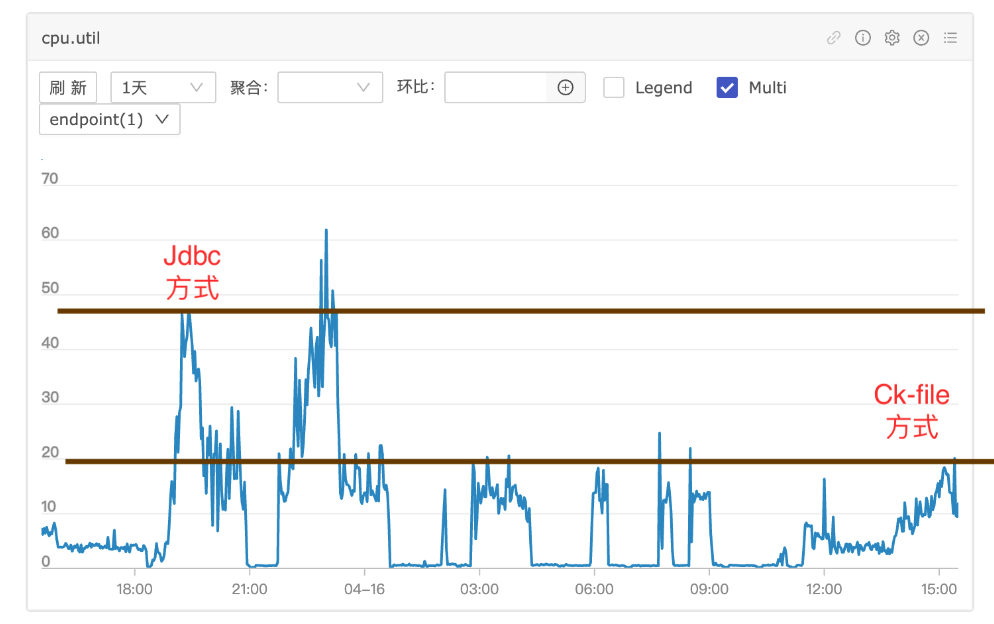Click the 刷新 refresh button

pos(68,88)
